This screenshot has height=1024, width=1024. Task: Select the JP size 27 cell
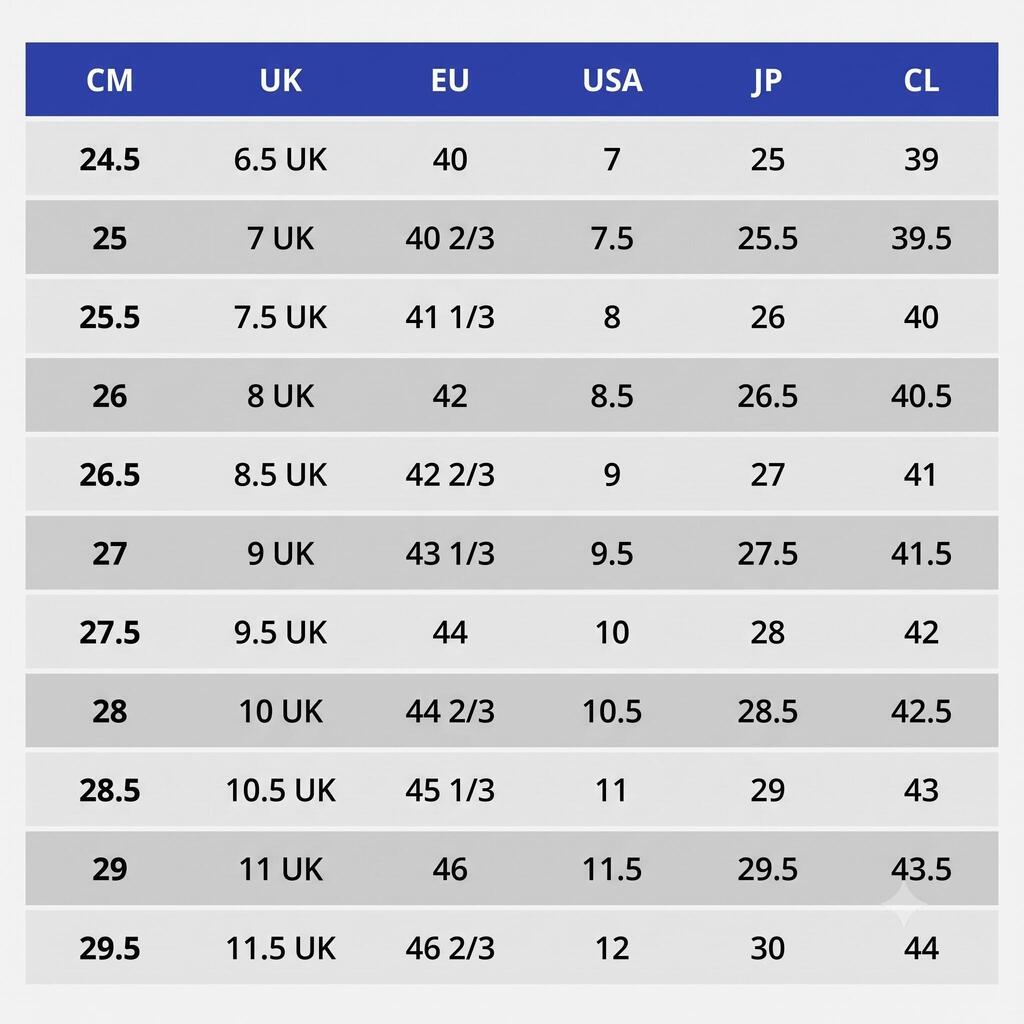click(767, 475)
